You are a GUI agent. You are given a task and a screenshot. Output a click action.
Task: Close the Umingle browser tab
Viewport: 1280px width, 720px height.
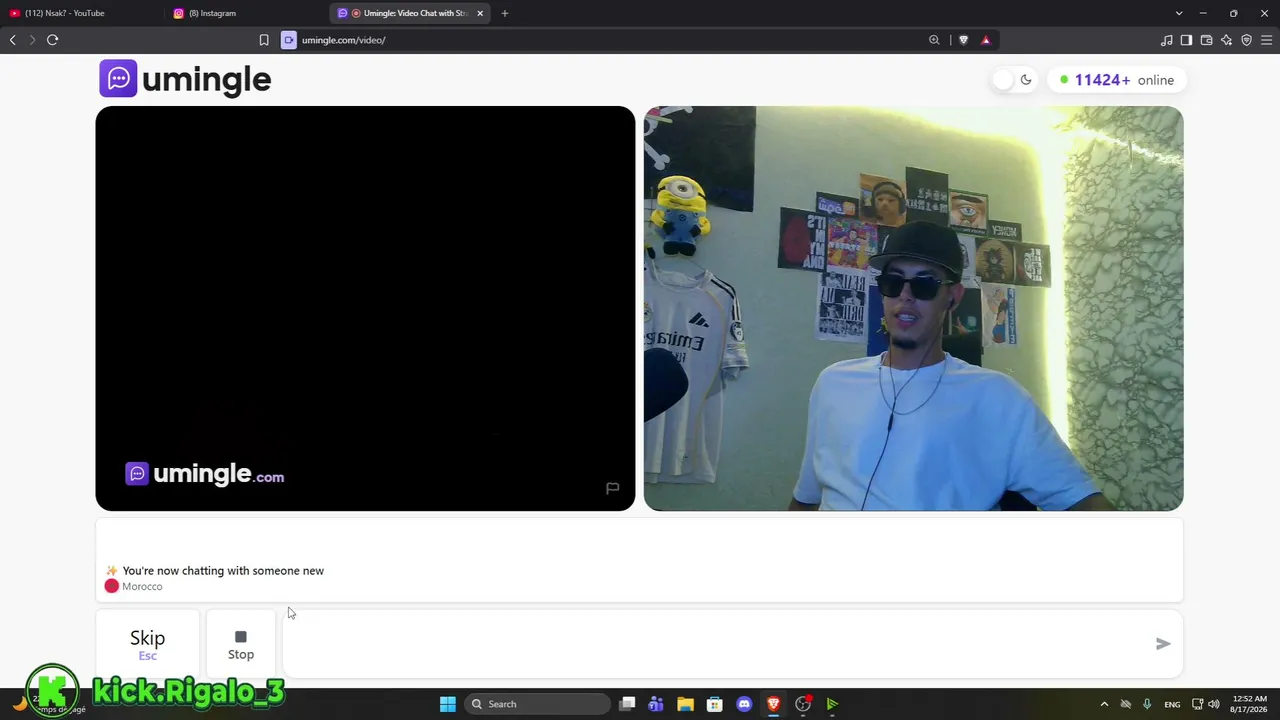480,13
